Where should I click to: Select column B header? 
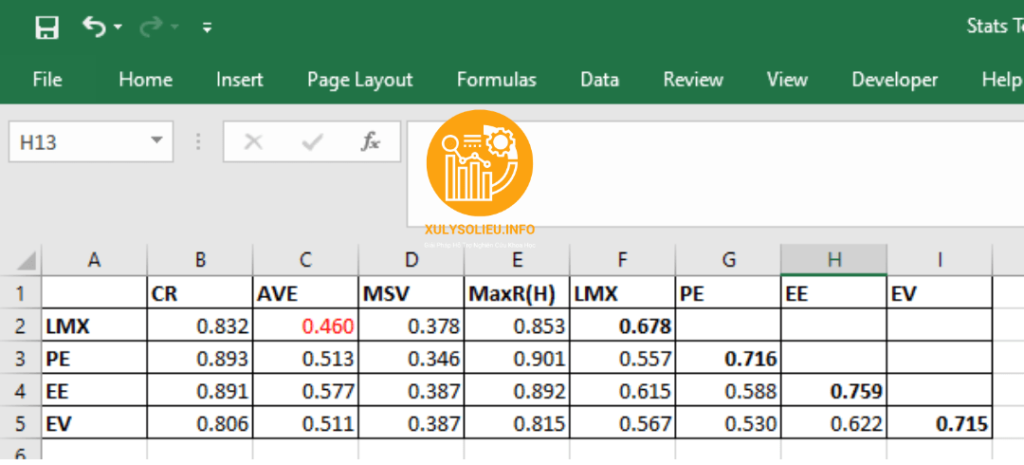[200, 261]
